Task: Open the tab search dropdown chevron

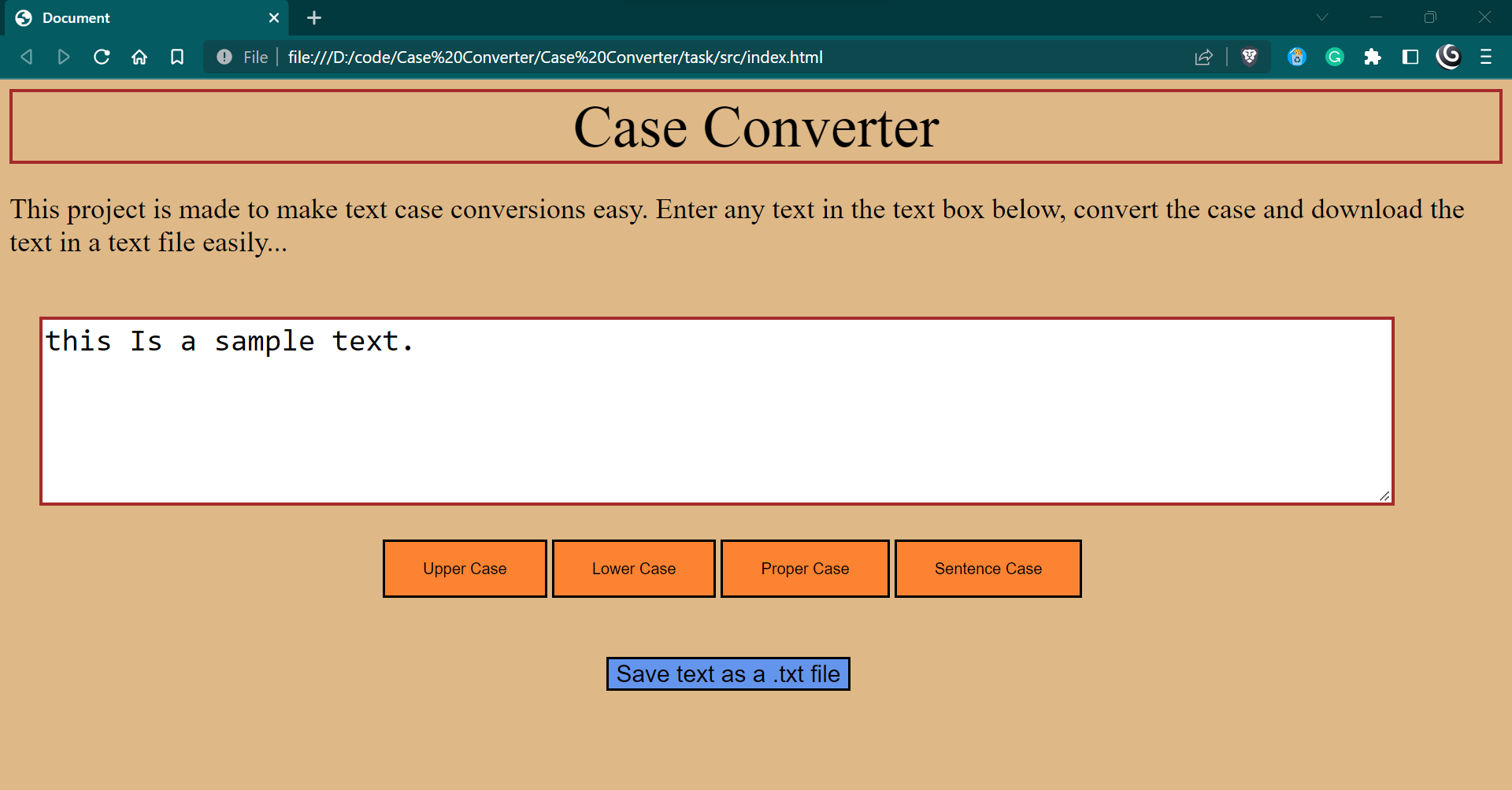Action: (1321, 17)
